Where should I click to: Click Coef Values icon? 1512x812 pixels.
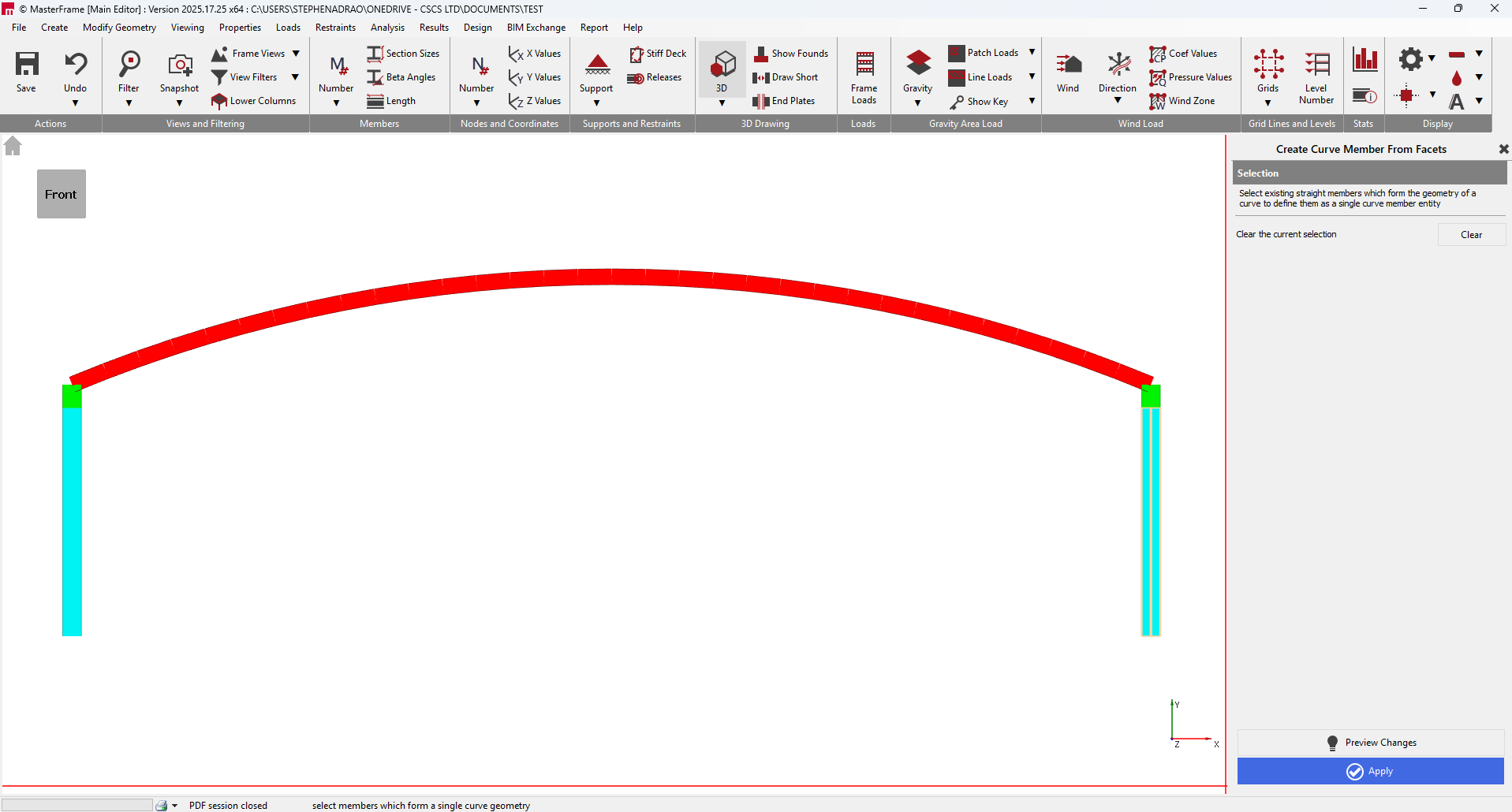click(x=1183, y=54)
